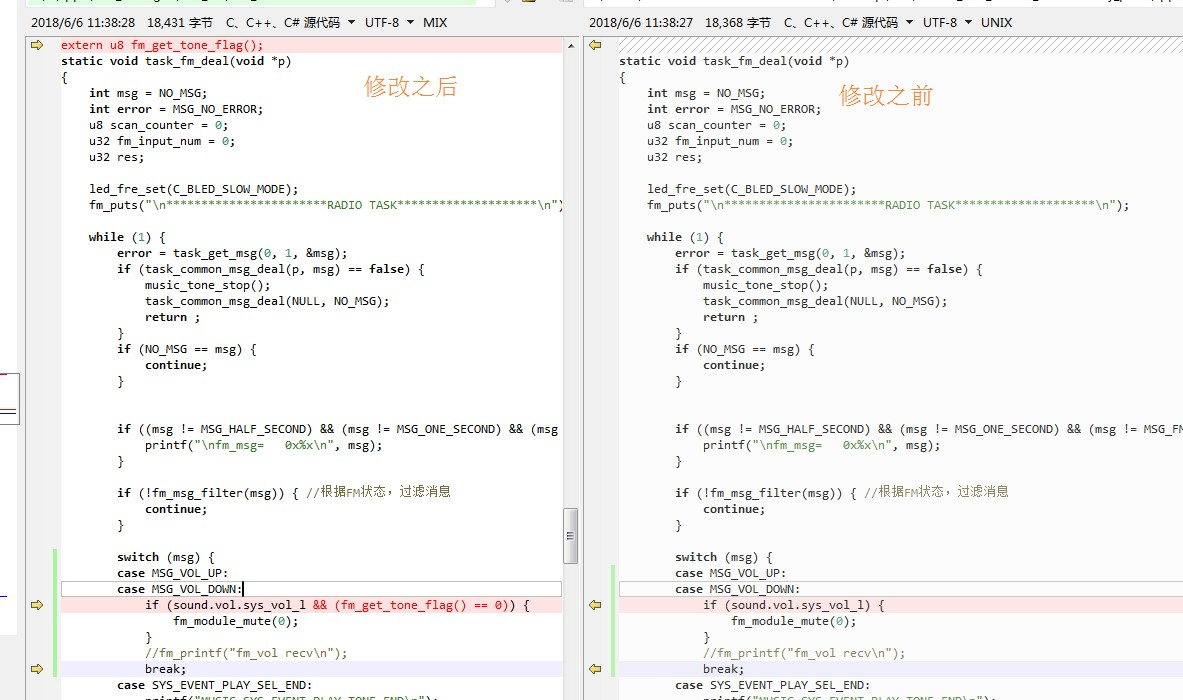This screenshot has height=700, width=1183.
Task: Click 'case MSG_VOL_DOWN:' in the right pane
Action: [x=737, y=589]
